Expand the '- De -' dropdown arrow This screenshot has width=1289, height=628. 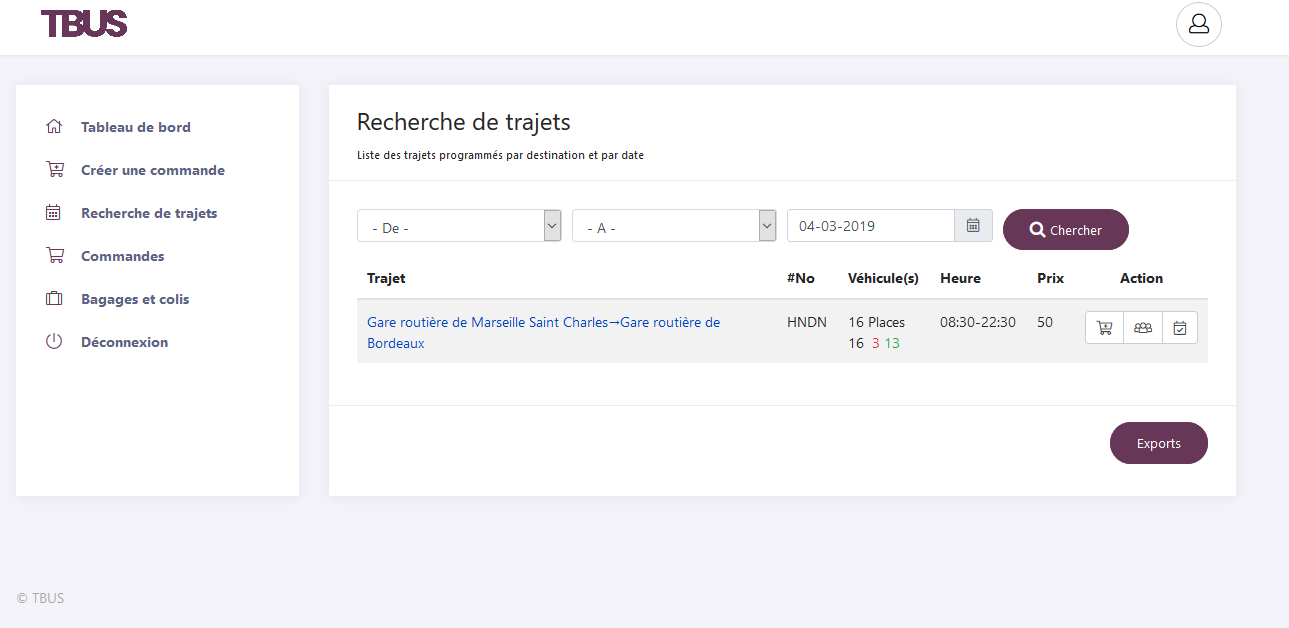point(551,225)
